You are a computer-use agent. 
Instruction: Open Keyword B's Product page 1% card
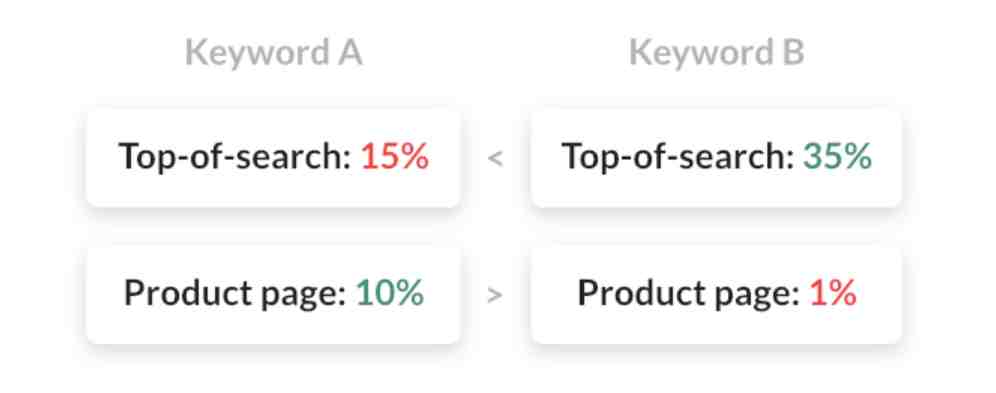tap(717, 295)
